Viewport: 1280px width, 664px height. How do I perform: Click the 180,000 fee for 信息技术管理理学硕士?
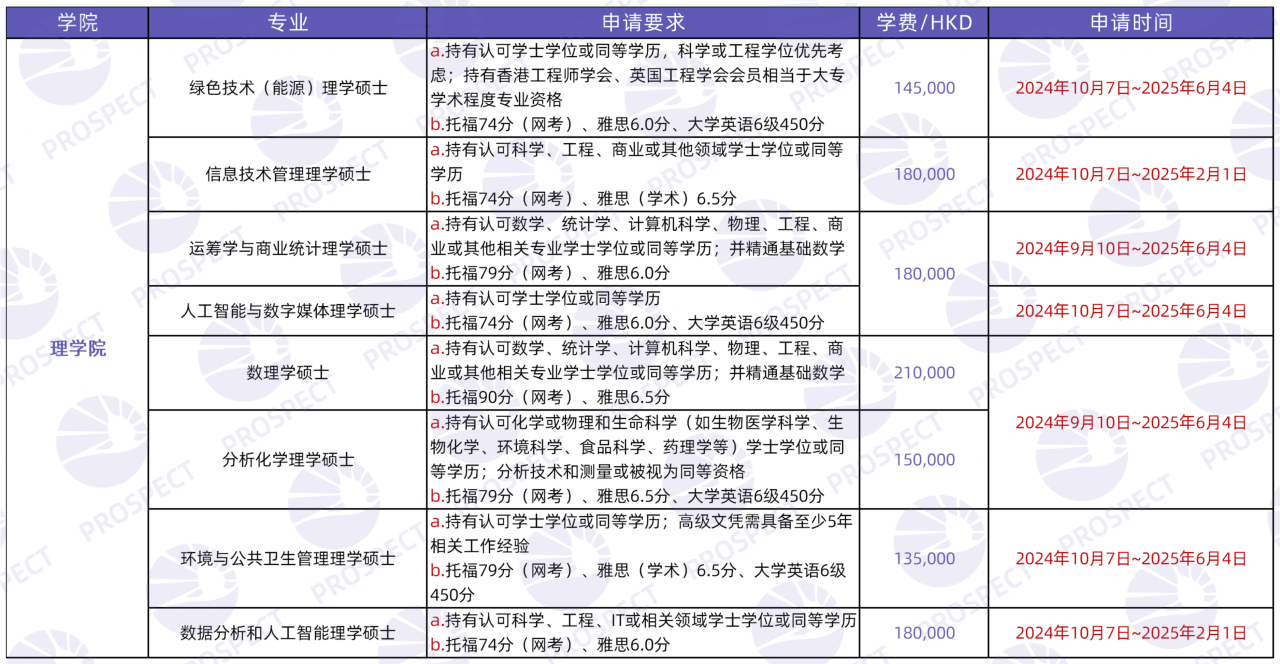click(x=925, y=174)
